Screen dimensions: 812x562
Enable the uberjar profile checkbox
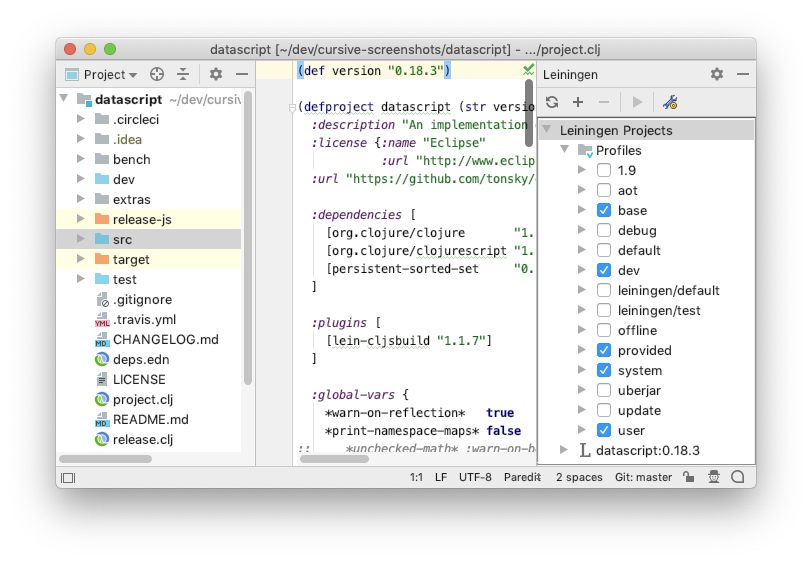point(604,391)
